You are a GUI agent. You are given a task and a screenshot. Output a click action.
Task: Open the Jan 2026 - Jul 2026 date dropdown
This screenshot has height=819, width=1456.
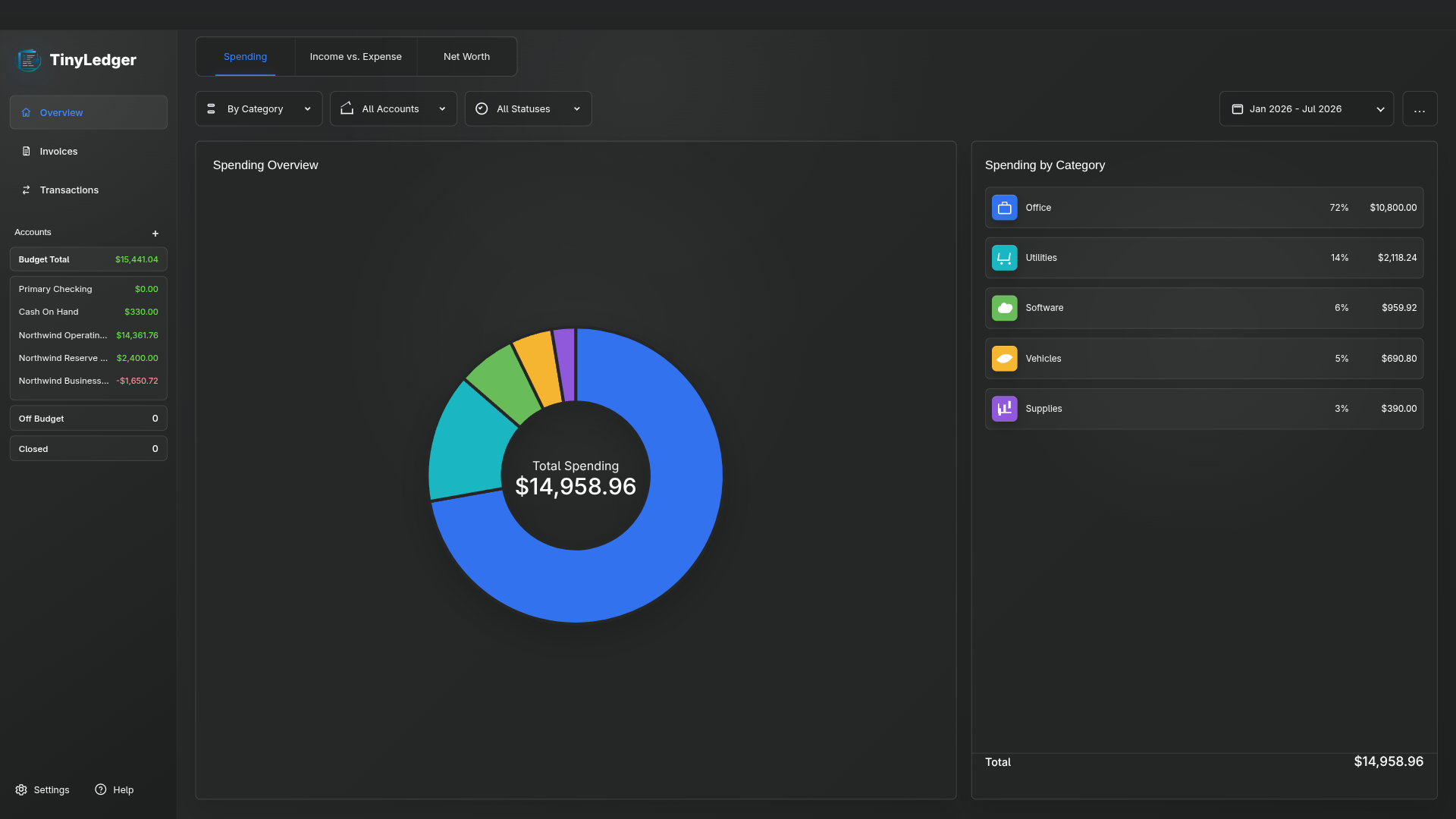(x=1306, y=109)
